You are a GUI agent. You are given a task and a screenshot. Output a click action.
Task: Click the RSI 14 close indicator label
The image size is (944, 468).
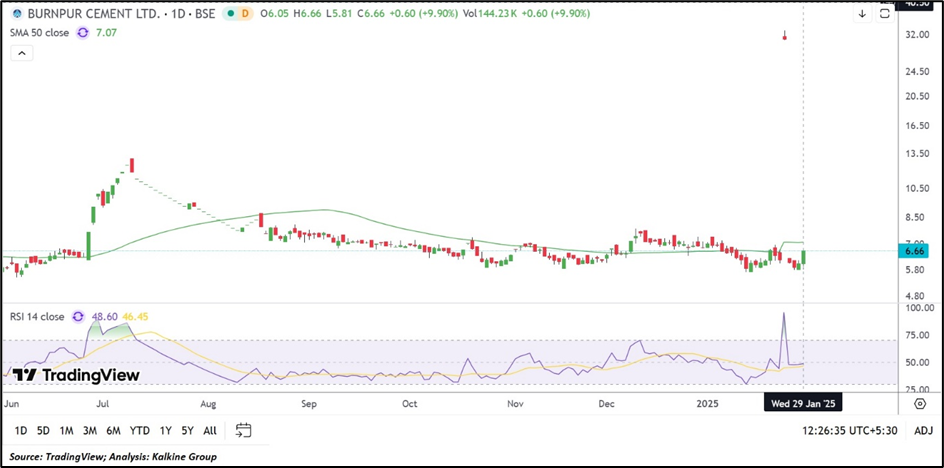pos(36,317)
